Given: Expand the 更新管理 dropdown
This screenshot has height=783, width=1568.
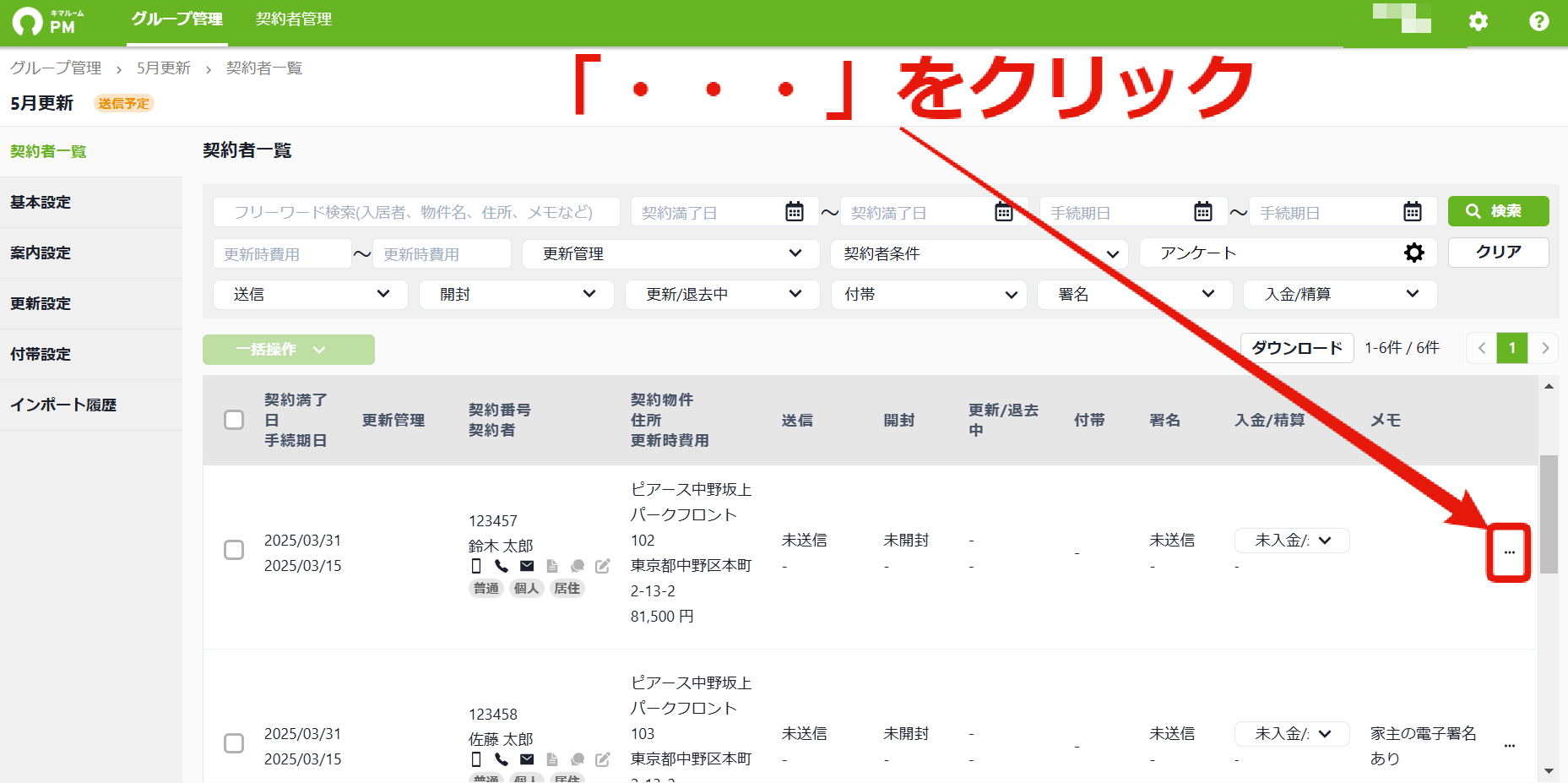Looking at the screenshot, I should pyautogui.click(x=670, y=253).
